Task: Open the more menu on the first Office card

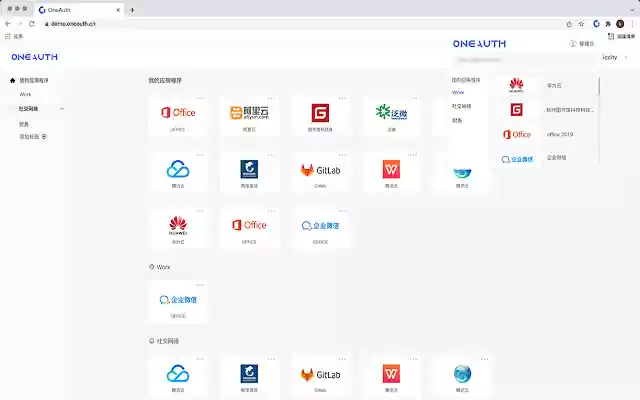Action: tap(200, 98)
